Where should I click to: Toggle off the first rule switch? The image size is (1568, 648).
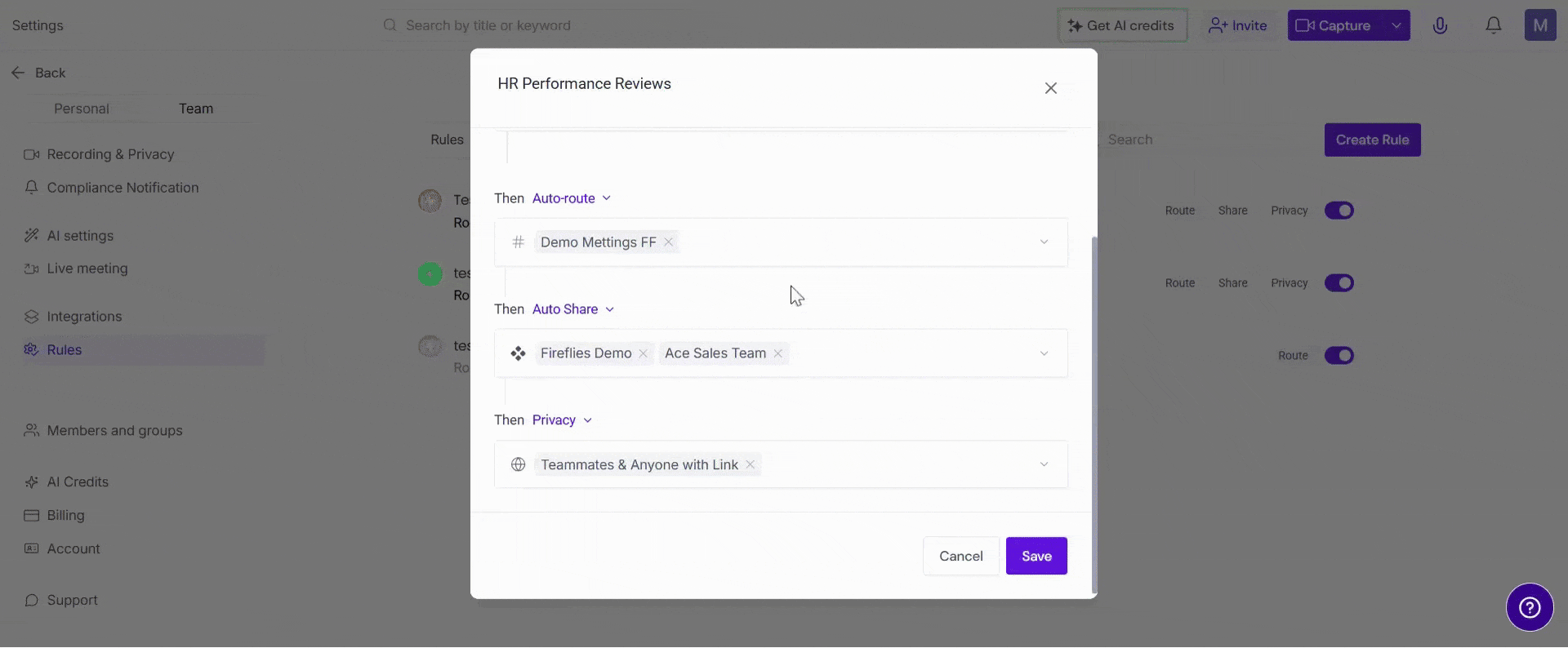click(x=1339, y=211)
